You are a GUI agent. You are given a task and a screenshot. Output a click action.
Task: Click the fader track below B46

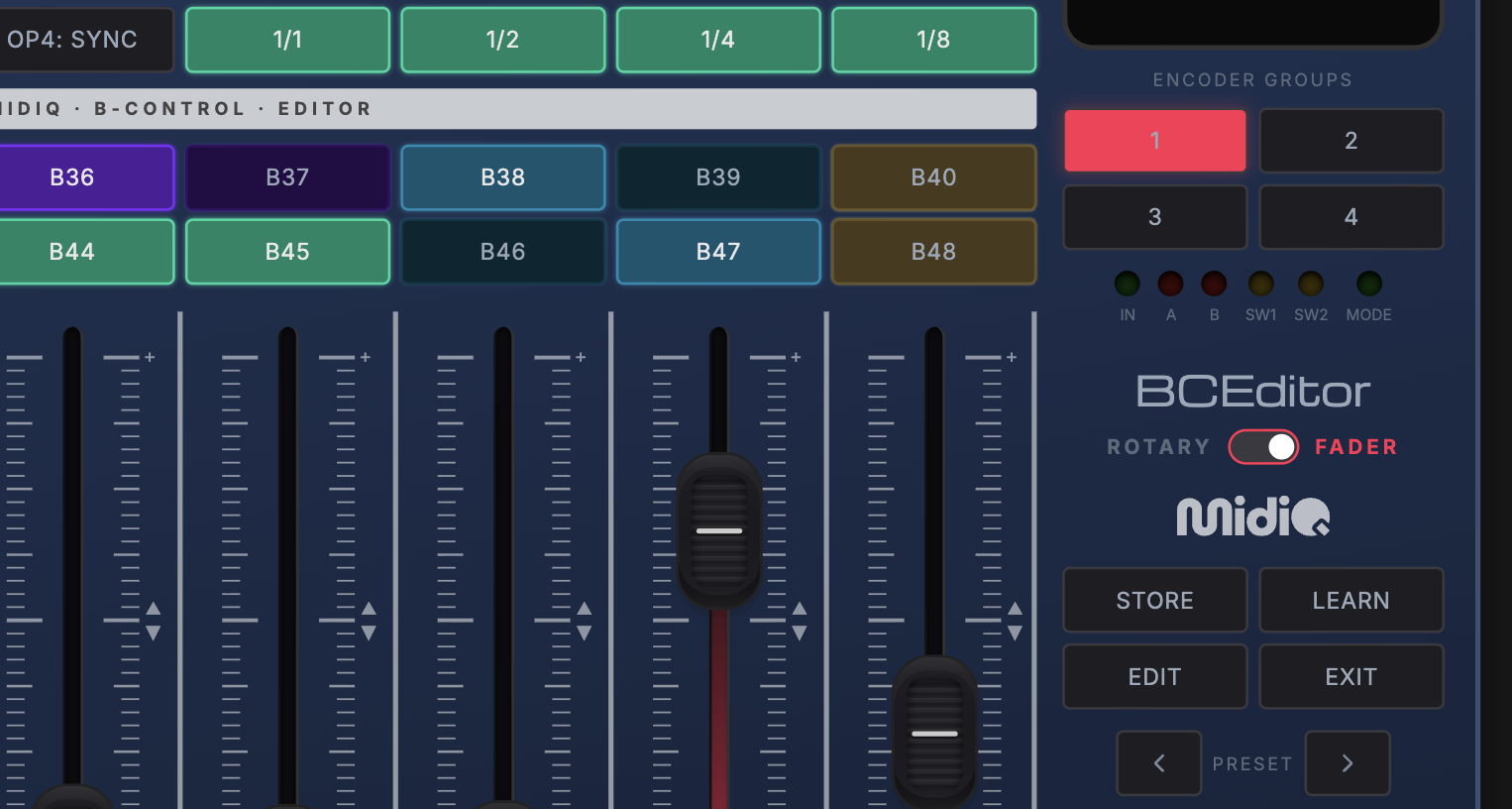click(503, 565)
